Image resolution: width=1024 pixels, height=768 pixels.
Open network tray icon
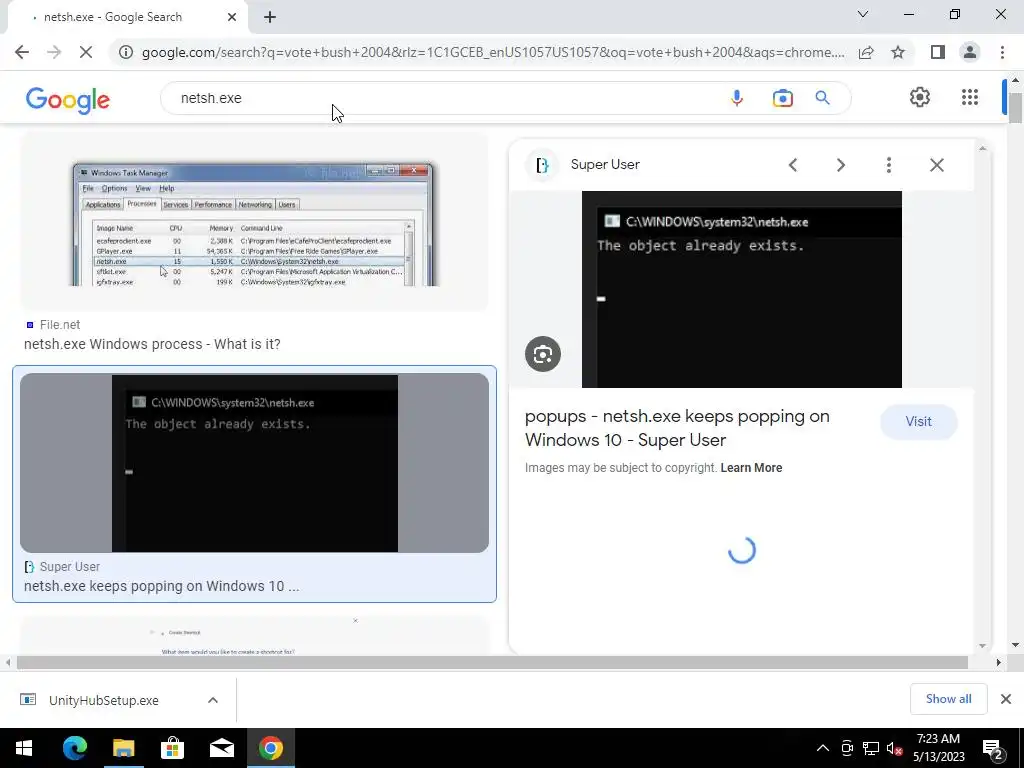[871, 748]
